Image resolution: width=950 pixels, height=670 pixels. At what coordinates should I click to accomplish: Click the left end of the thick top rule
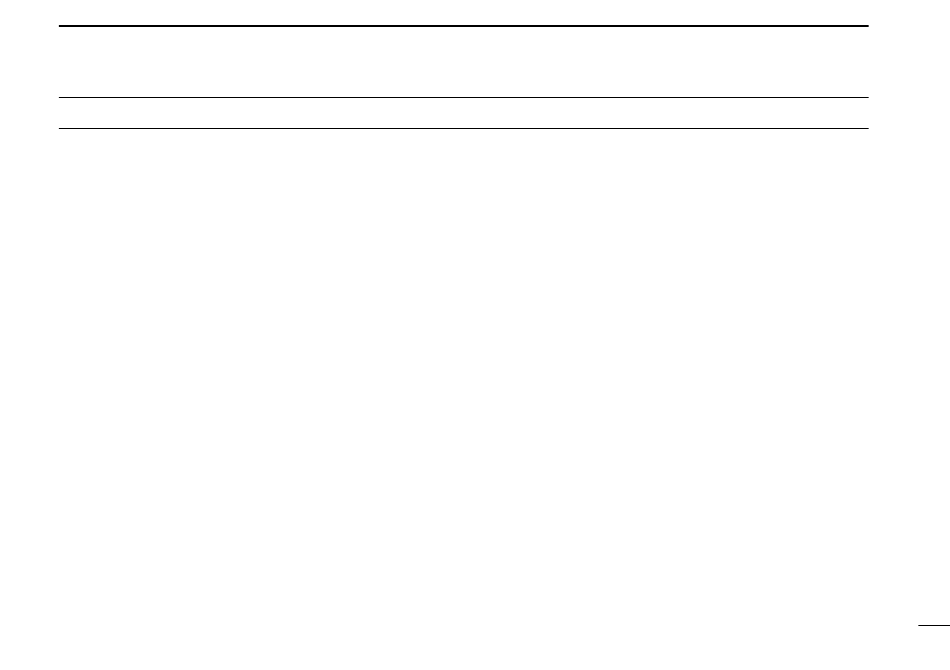60,26
